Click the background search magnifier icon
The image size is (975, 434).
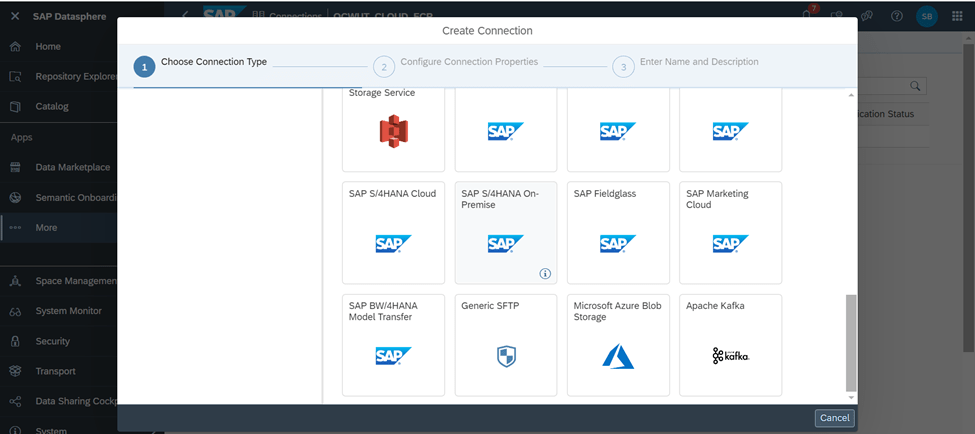915,86
